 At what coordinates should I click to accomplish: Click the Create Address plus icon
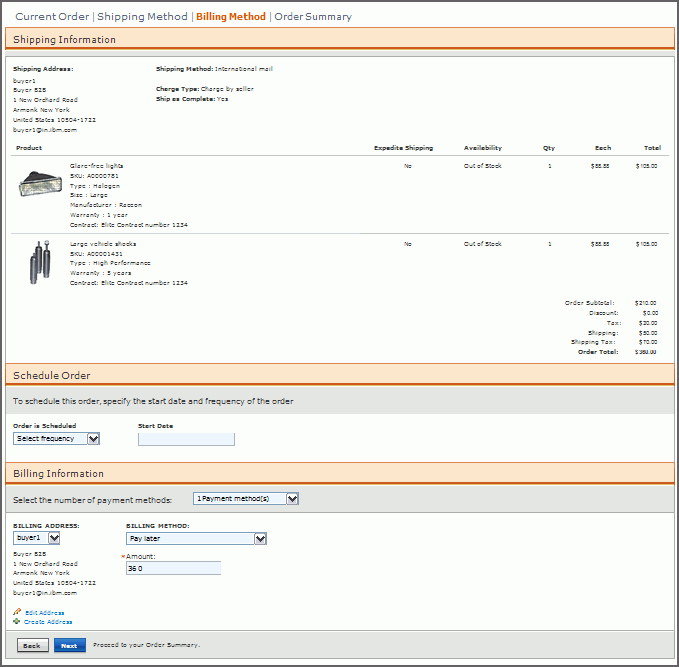(x=17, y=622)
